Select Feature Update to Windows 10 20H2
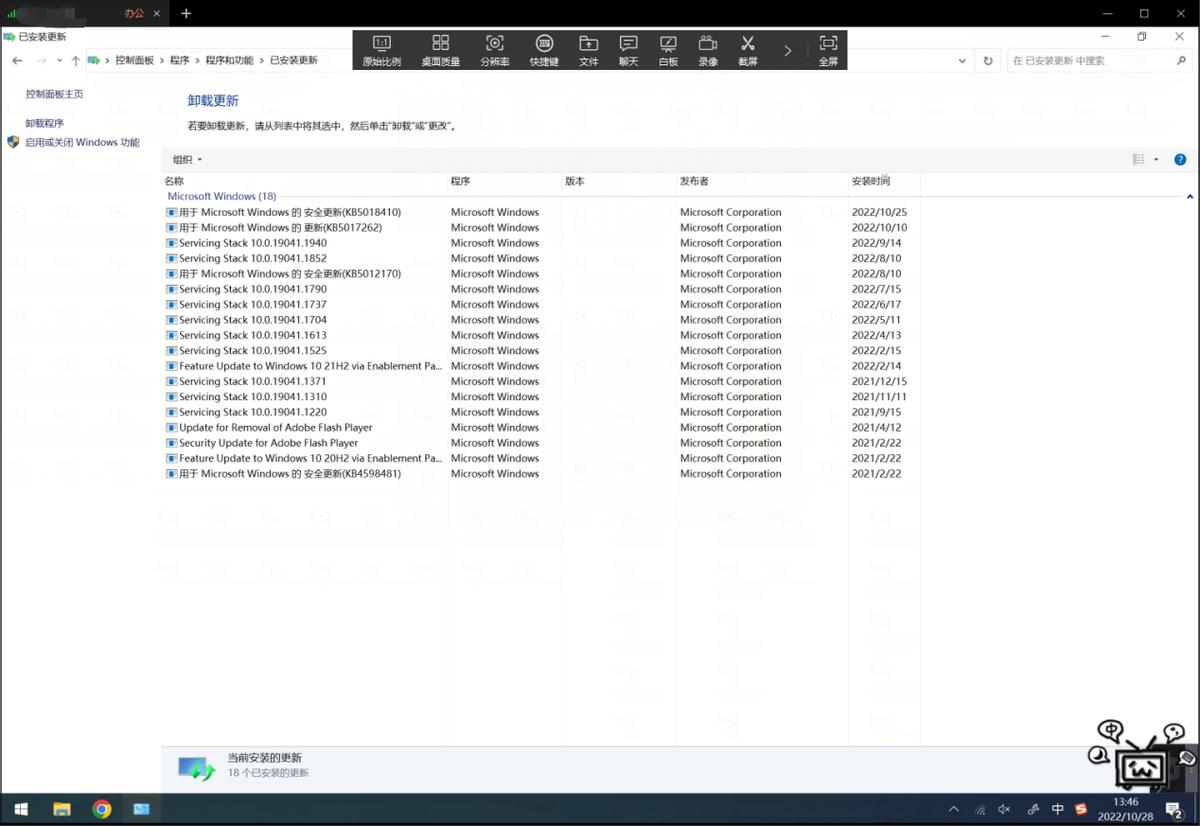The height and width of the screenshot is (826, 1200). pos(541,458)
